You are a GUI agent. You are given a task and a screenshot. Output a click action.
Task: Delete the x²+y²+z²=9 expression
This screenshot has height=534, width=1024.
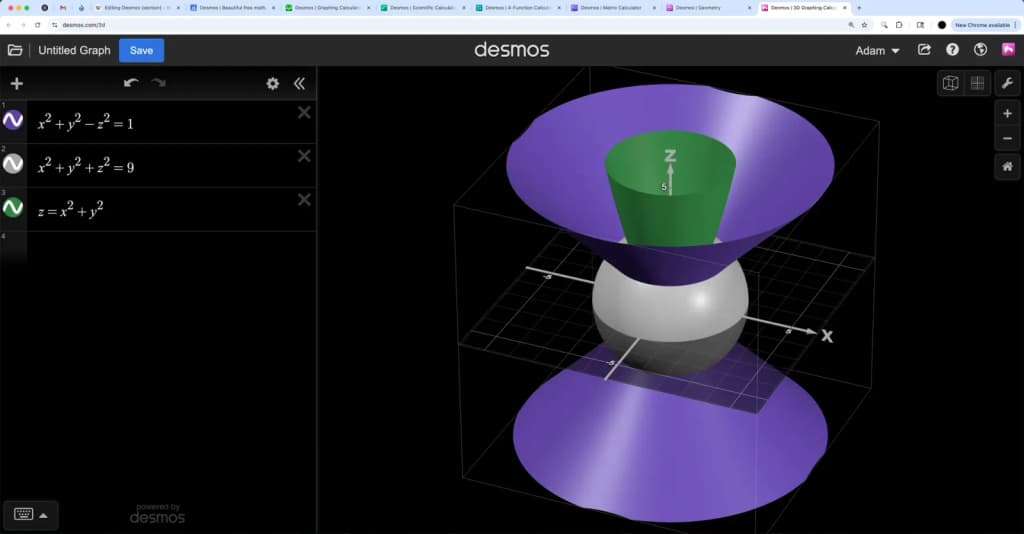[304, 157]
